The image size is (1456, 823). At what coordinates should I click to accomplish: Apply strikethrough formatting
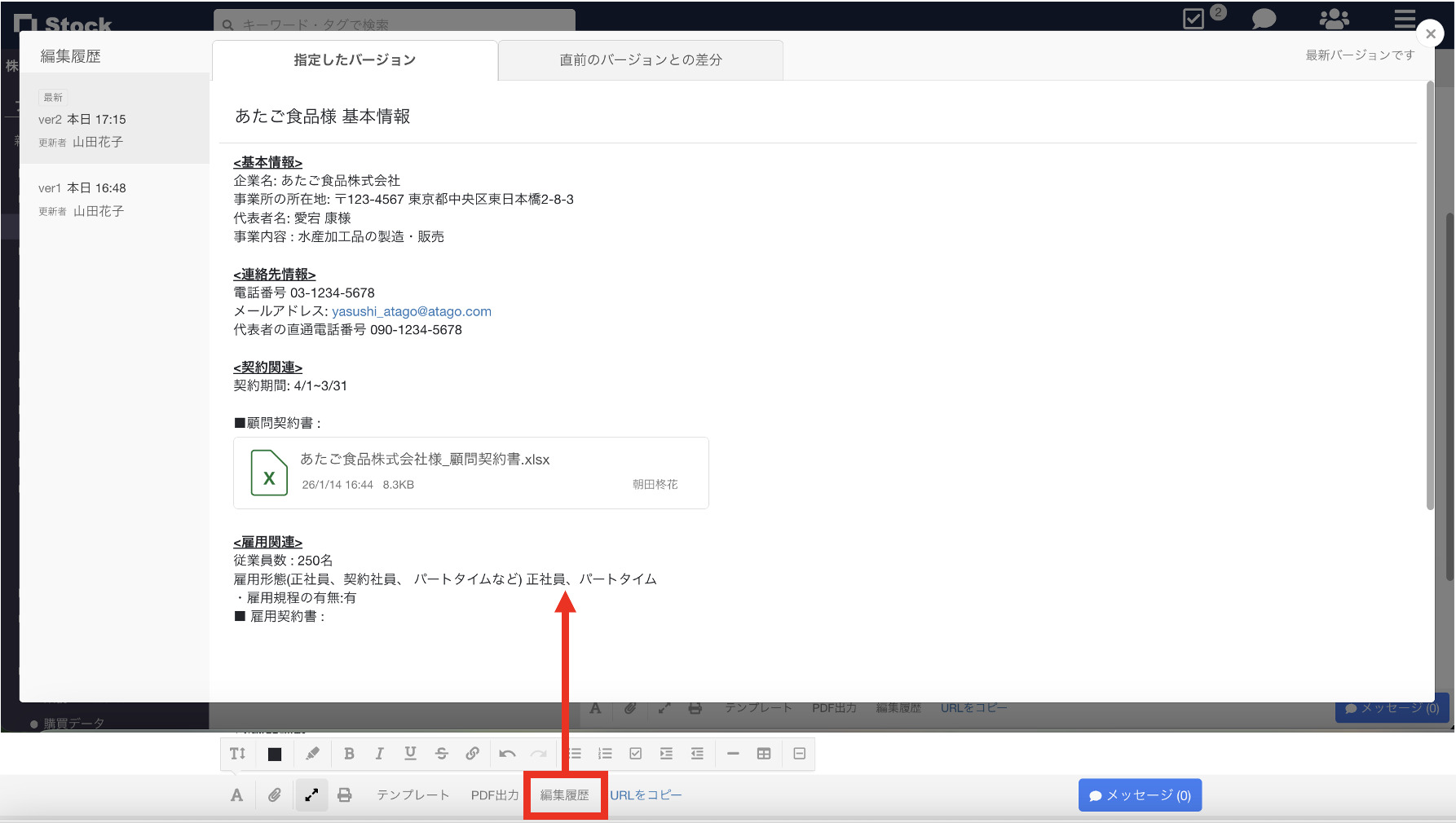pos(441,754)
